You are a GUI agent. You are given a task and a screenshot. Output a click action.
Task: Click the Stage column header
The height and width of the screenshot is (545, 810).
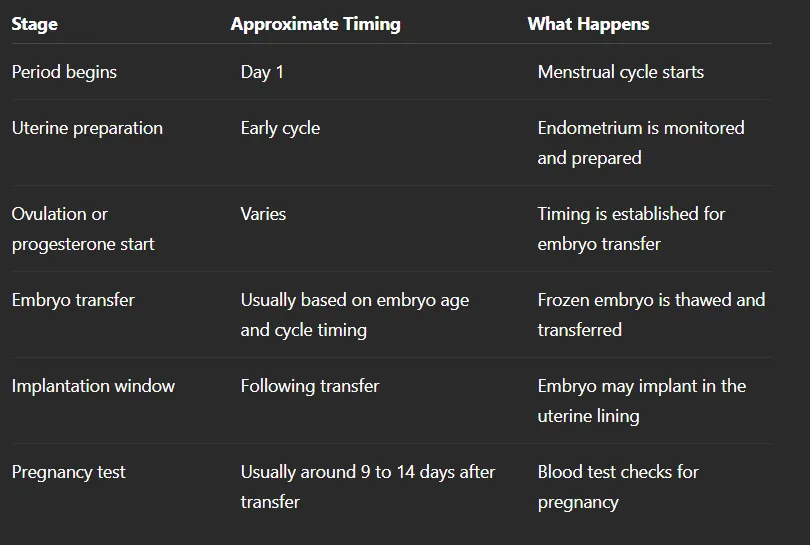[35, 24]
